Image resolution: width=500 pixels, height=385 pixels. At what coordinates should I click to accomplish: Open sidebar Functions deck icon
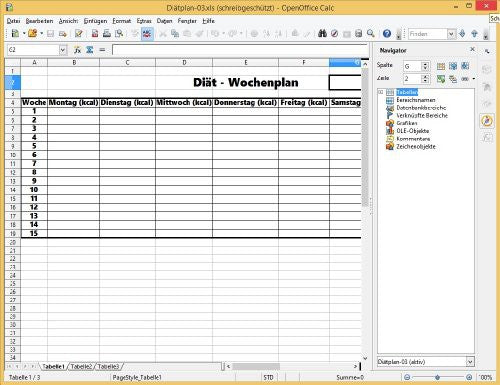coord(487,137)
